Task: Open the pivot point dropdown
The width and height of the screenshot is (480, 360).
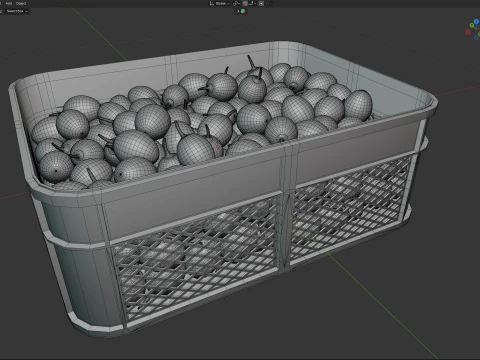Action: point(236,3)
